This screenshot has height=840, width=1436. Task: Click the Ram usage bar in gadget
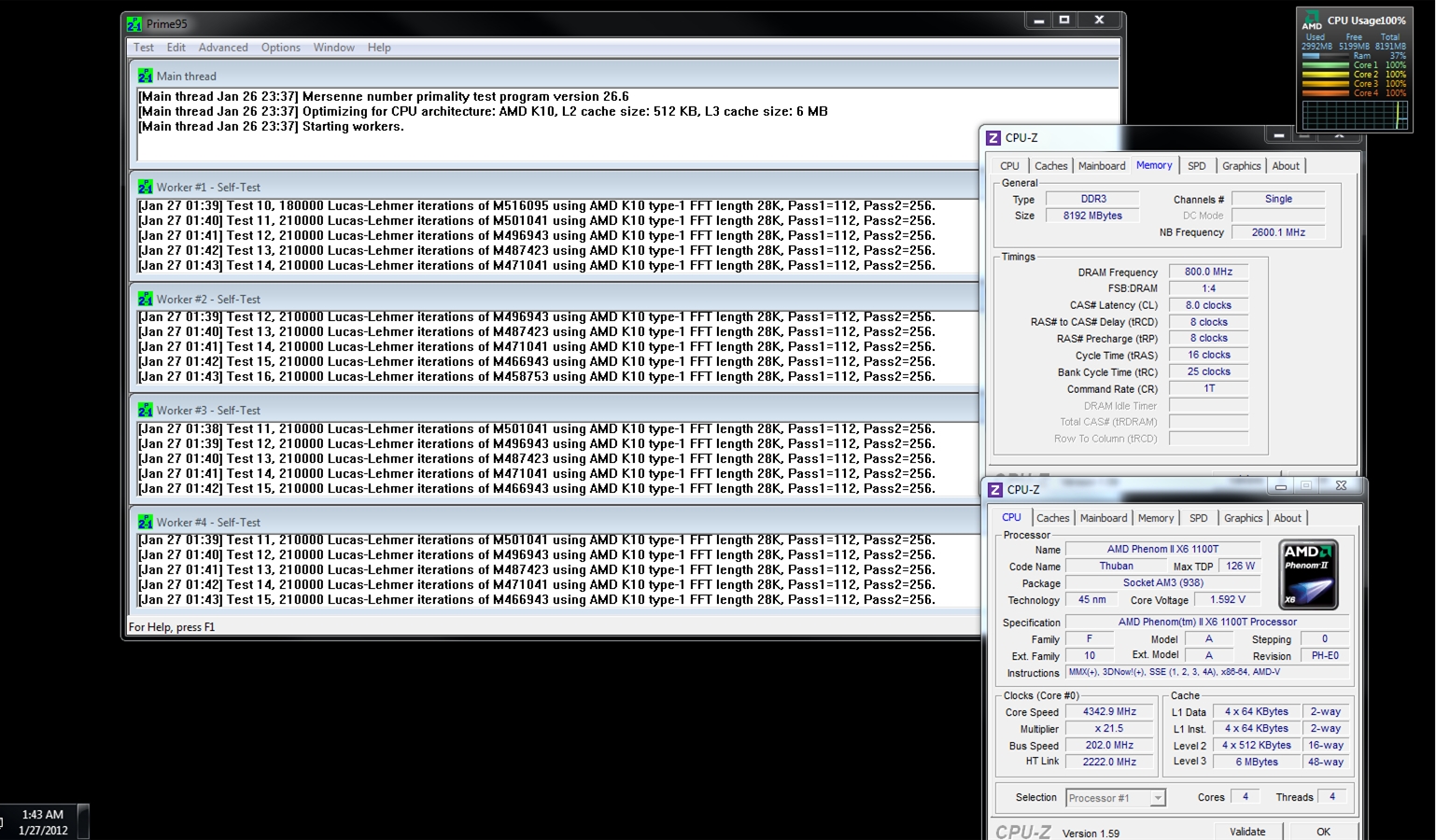click(1326, 56)
